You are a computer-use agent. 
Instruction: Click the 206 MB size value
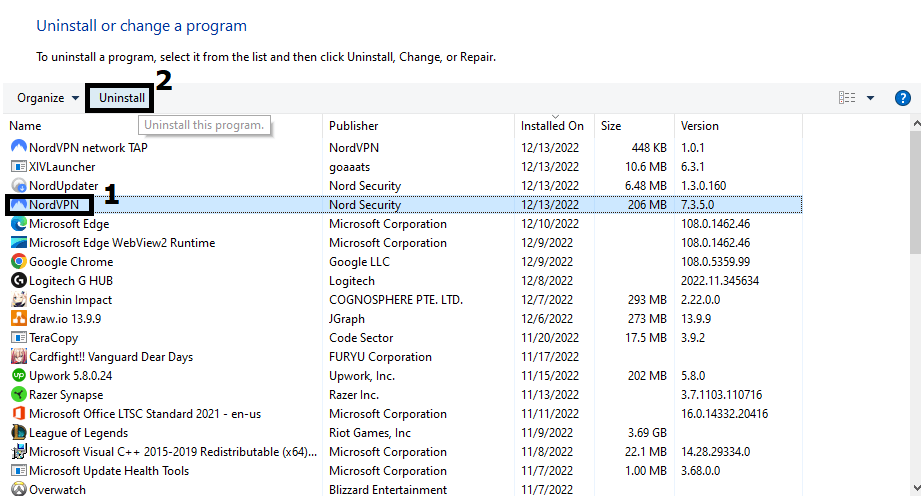pyautogui.click(x=647, y=205)
